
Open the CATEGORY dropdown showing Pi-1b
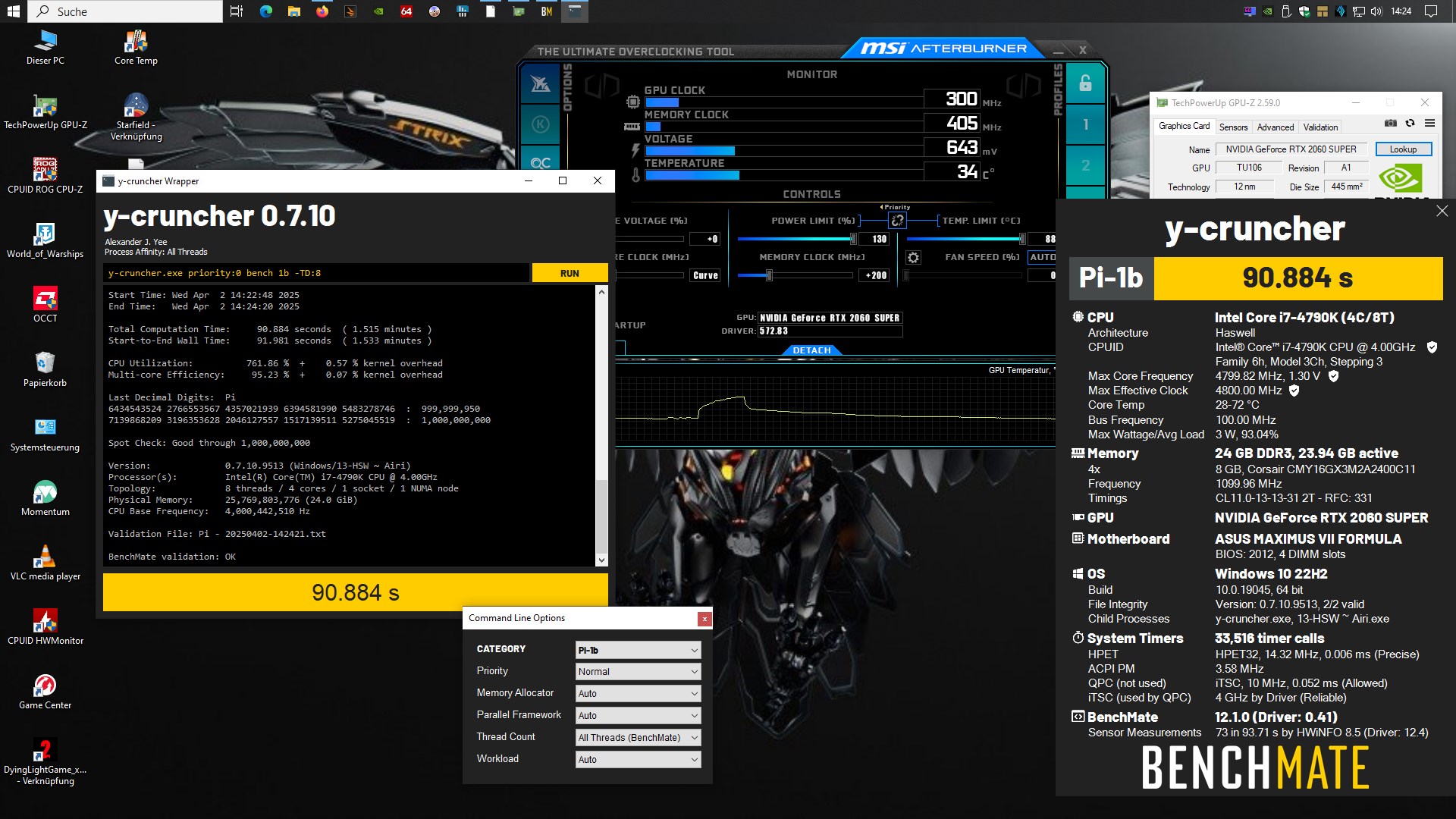coord(638,650)
